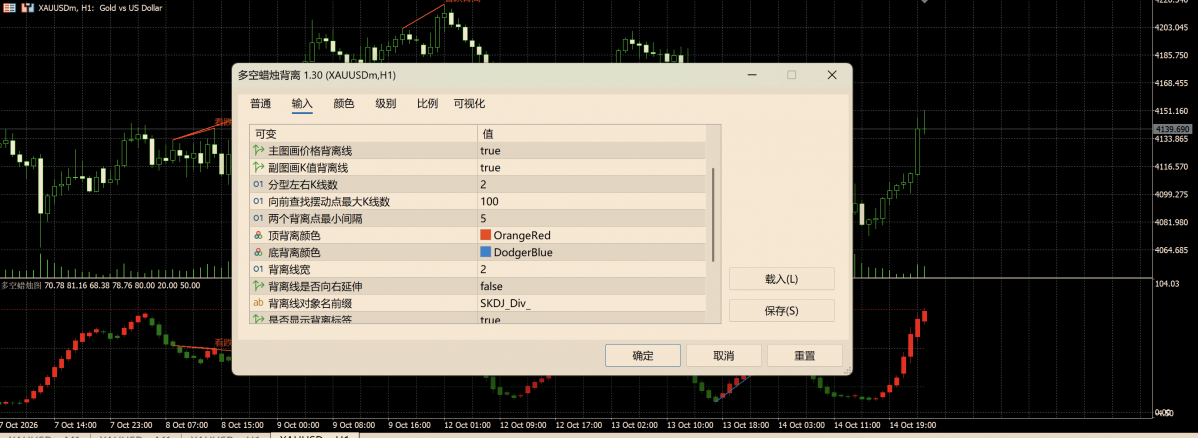
Task: Click the parameter list vertical scrollbar thumb
Action: pyautogui.click(x=714, y=215)
